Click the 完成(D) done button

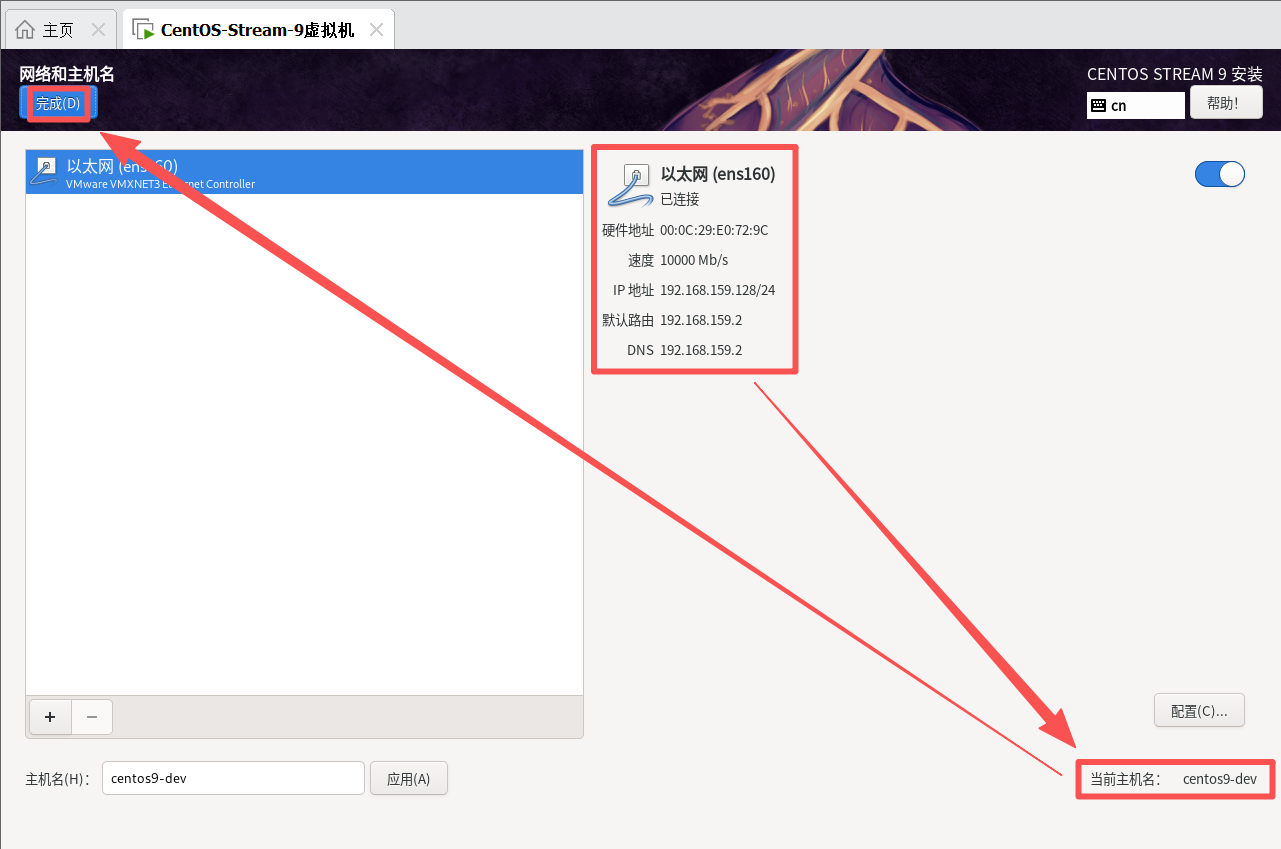58,104
